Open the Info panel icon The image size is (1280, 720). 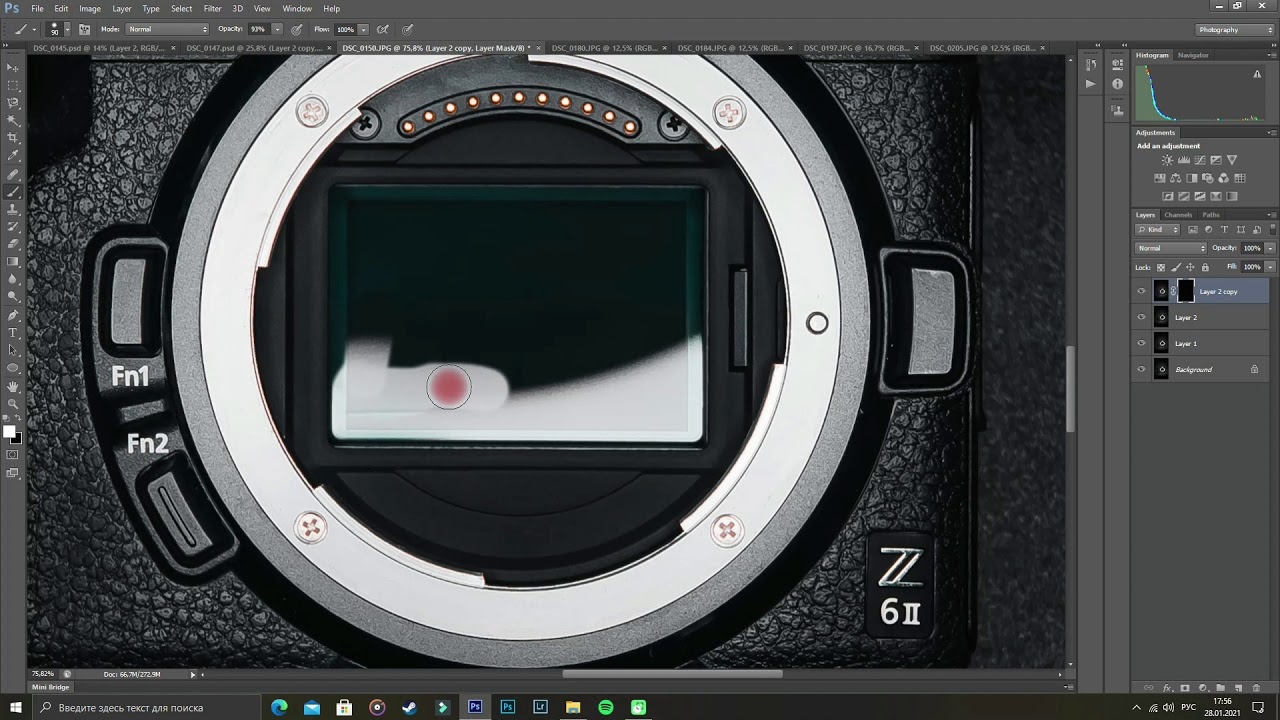1117,85
